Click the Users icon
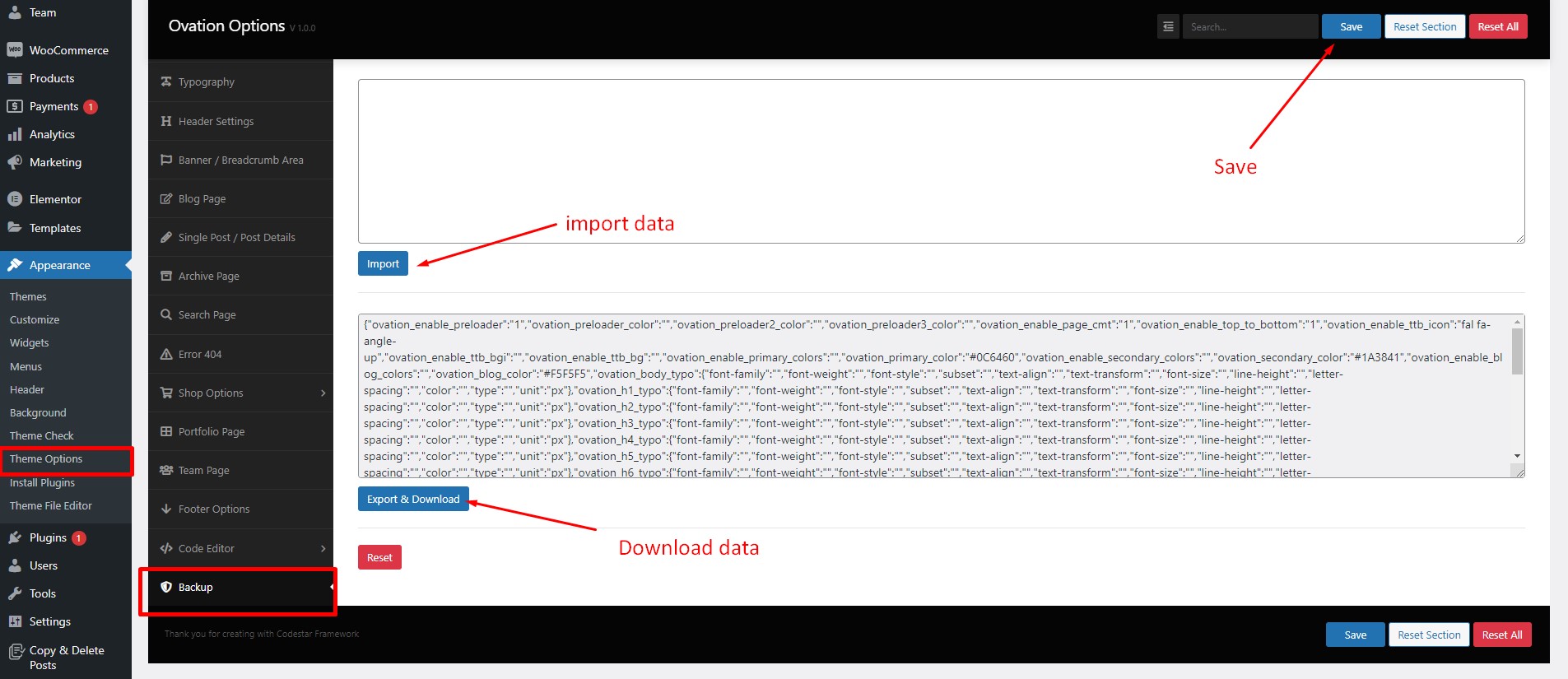The height and width of the screenshot is (679, 1568). point(15,565)
